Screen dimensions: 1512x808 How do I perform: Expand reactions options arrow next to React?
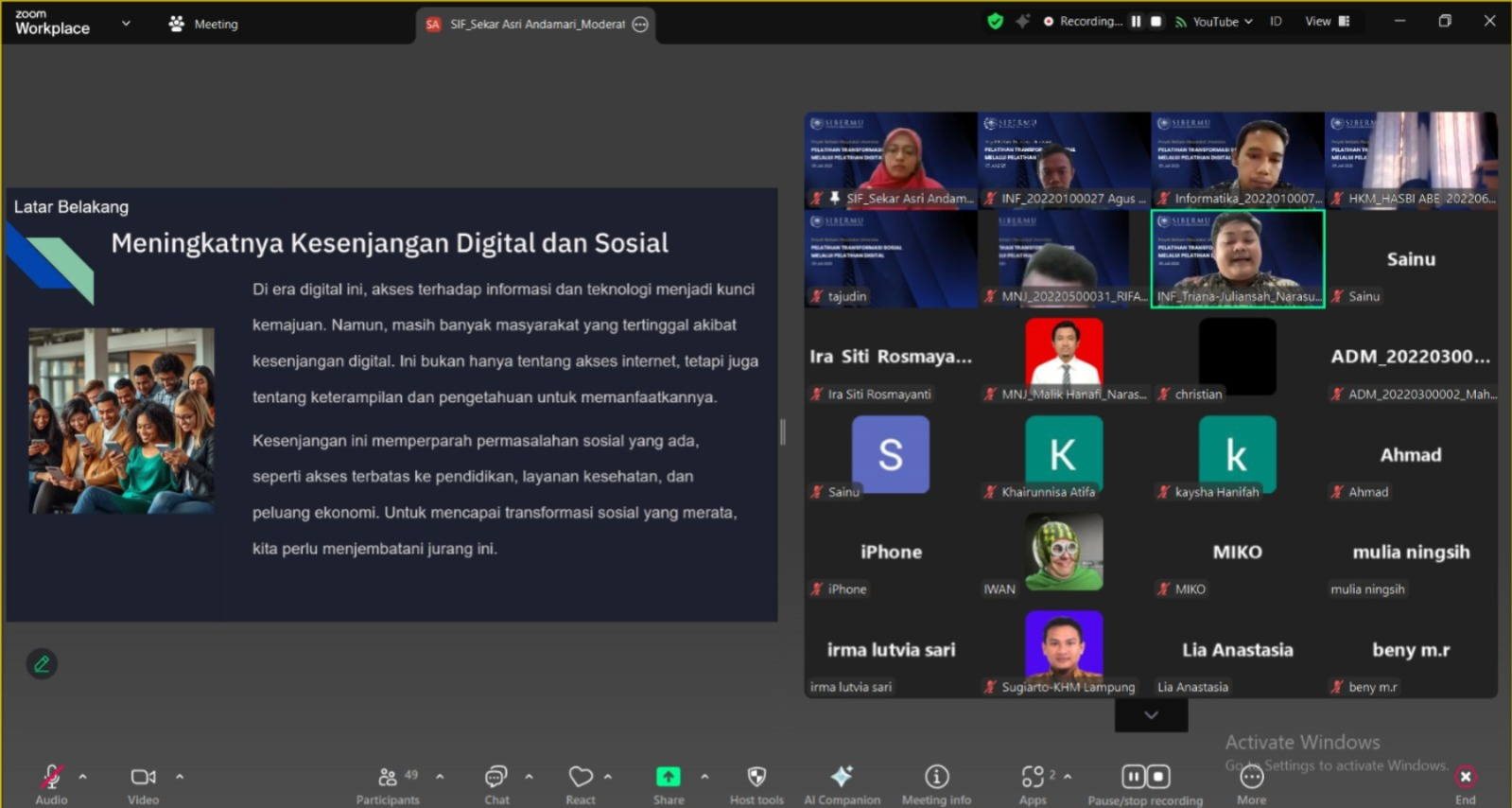point(608,777)
